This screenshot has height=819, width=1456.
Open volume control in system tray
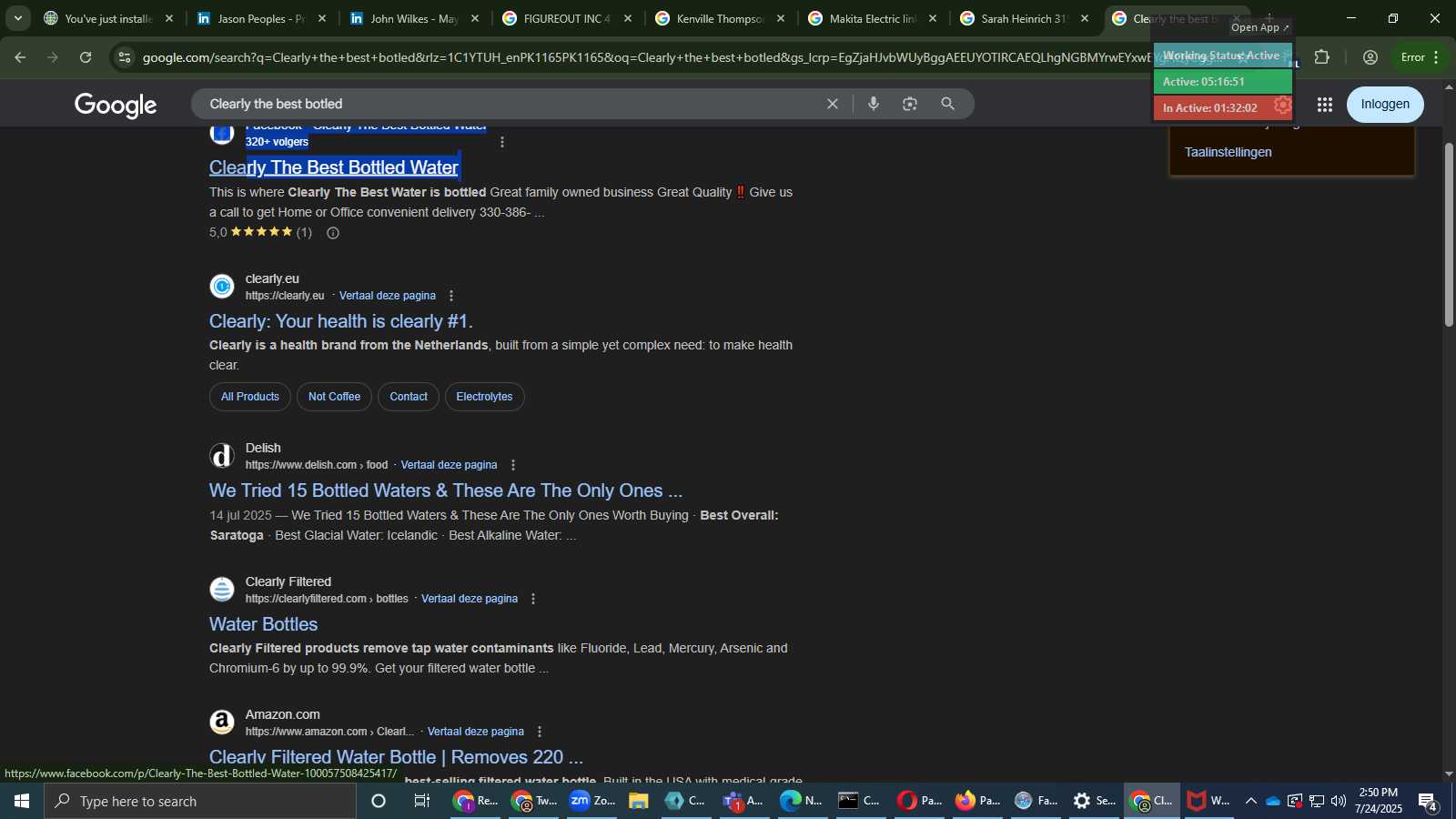point(1339,801)
